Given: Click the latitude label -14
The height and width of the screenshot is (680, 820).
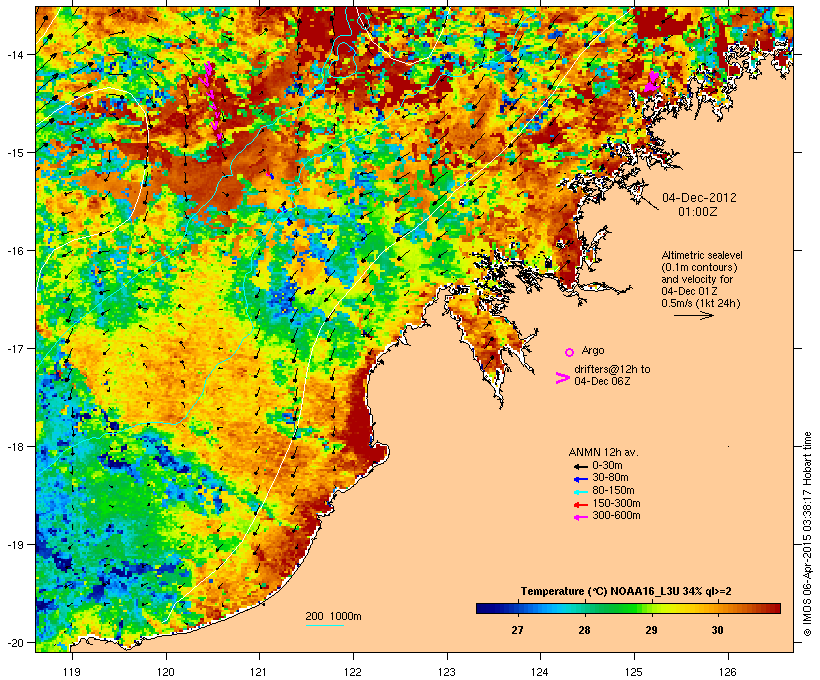Looking at the screenshot, I should coord(14,54).
